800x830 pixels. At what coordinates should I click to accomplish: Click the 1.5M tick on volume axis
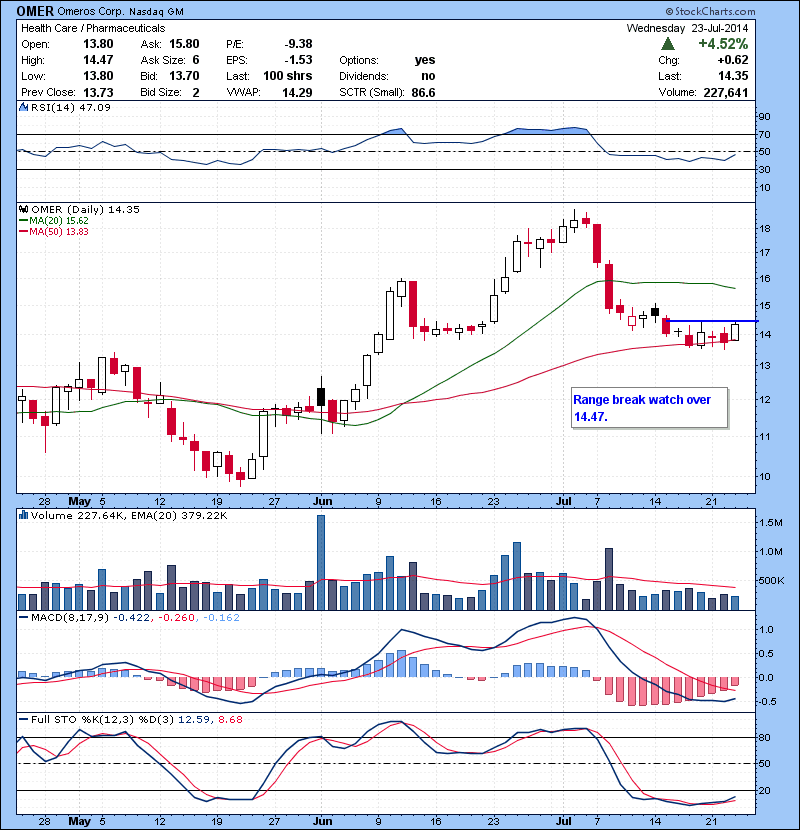(x=771, y=522)
